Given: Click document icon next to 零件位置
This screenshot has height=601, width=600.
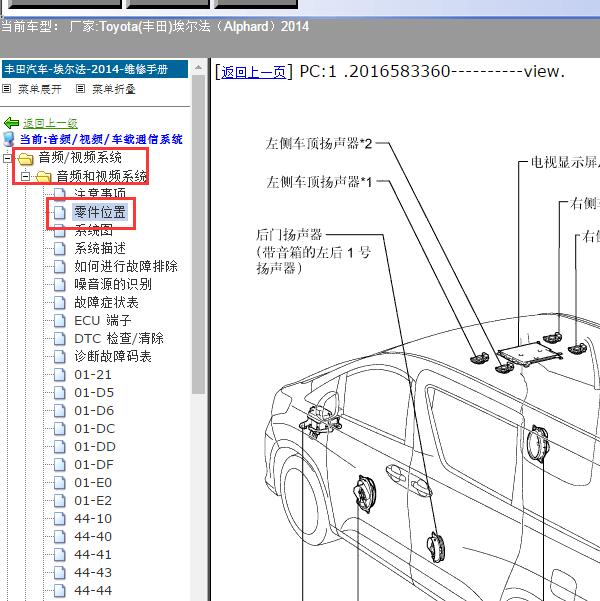Looking at the screenshot, I should 59,212.
